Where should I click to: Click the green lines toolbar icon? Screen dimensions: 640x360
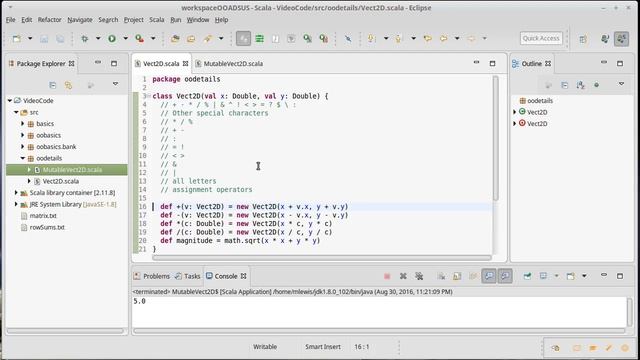[x=260, y=39]
